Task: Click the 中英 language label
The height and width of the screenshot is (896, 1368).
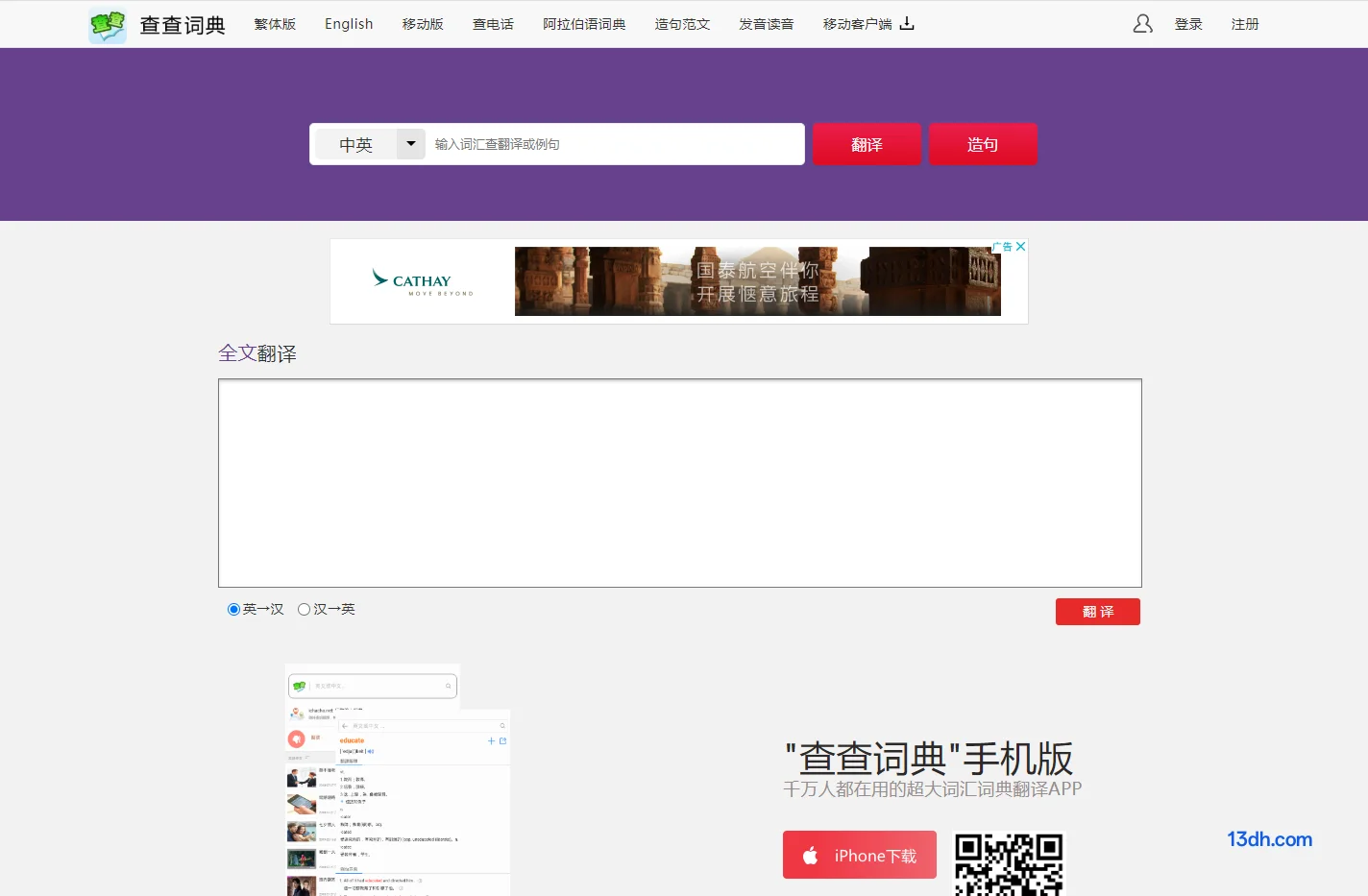Action: pyautogui.click(x=355, y=144)
